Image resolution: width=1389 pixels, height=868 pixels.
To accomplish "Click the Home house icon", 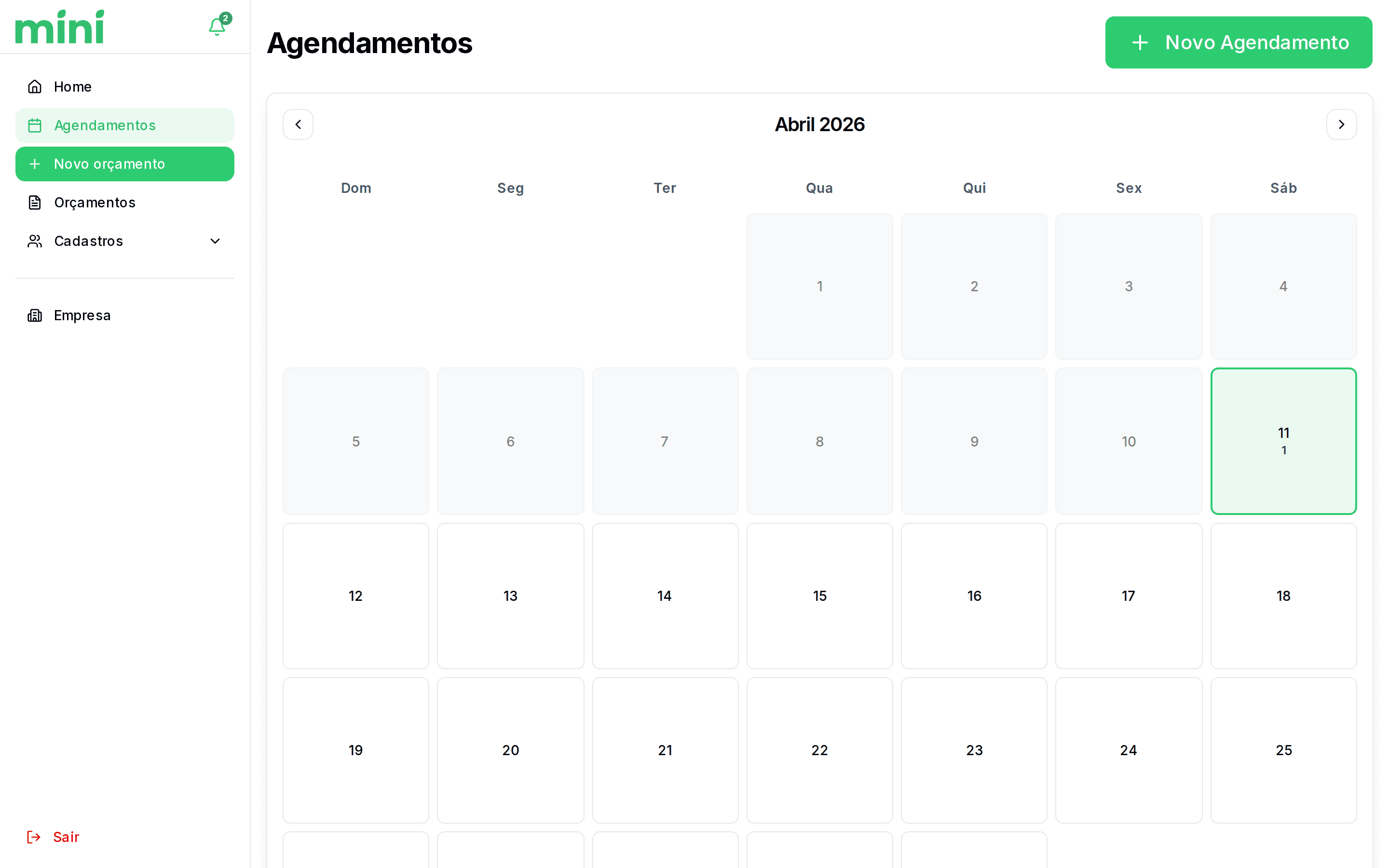I will pyautogui.click(x=35, y=87).
